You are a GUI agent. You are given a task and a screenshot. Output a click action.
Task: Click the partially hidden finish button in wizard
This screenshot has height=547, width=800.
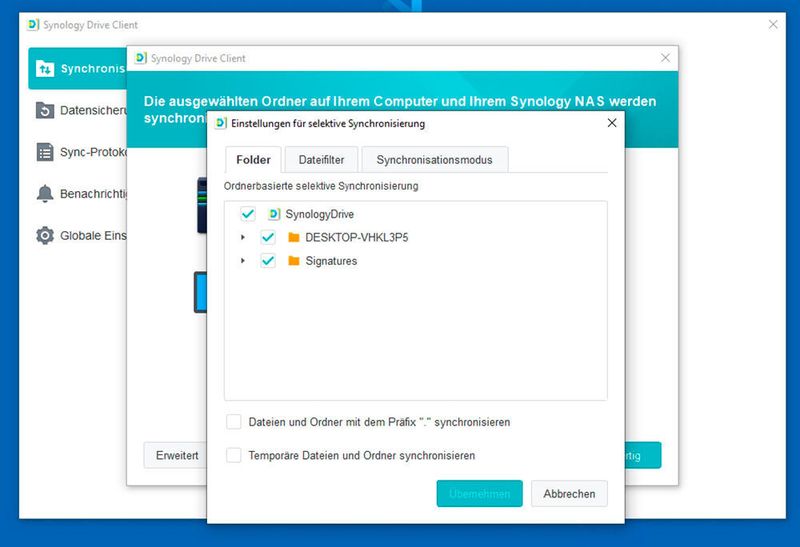tap(643, 455)
